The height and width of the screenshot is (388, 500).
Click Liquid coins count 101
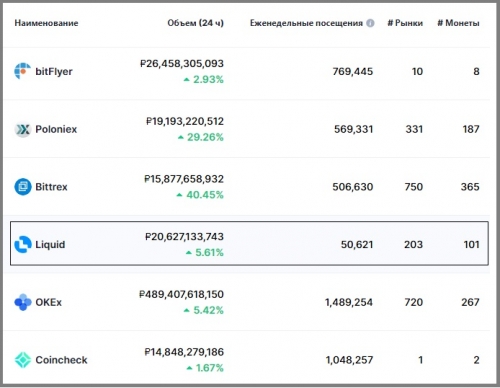(x=471, y=244)
